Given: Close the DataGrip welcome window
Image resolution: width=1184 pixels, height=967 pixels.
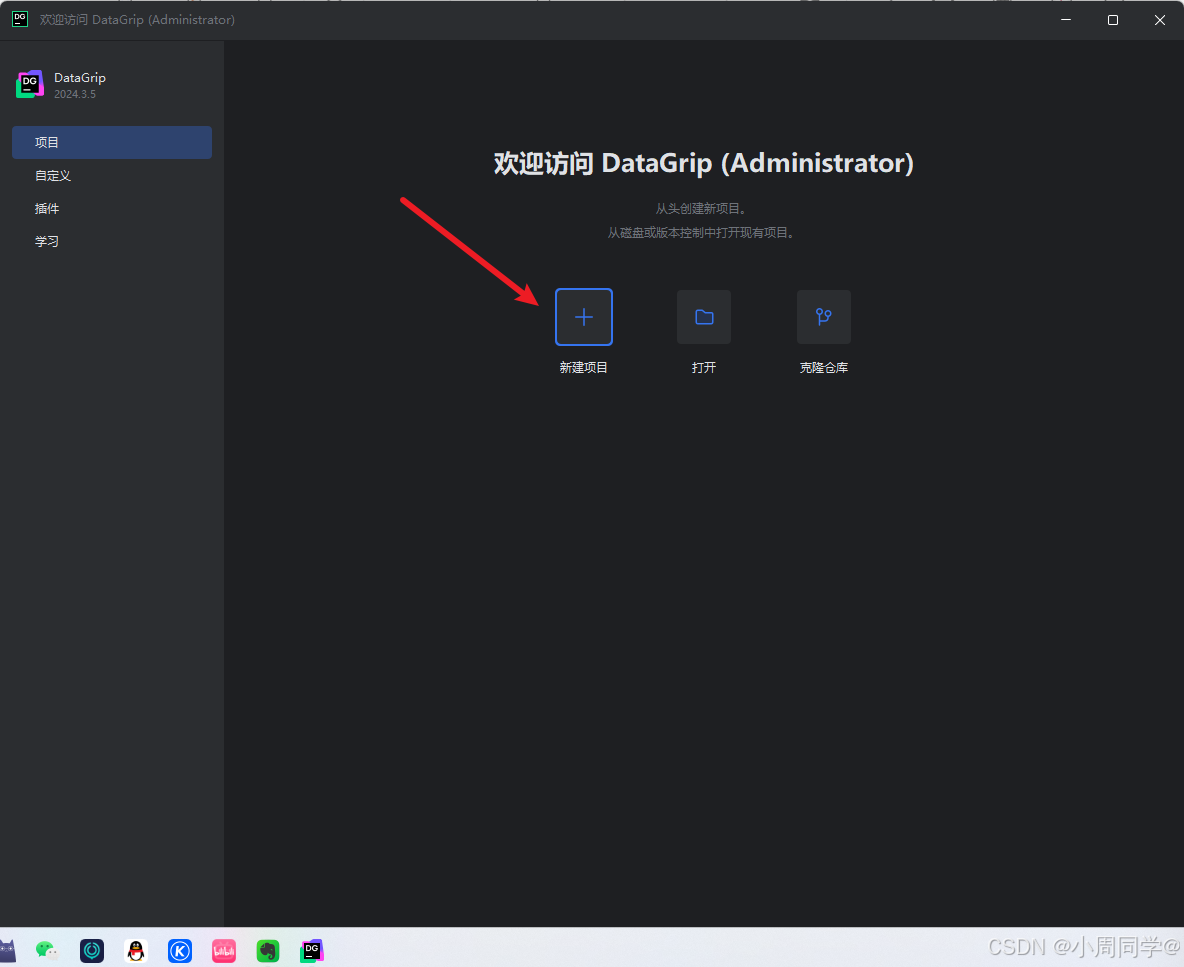Looking at the screenshot, I should point(1160,20).
